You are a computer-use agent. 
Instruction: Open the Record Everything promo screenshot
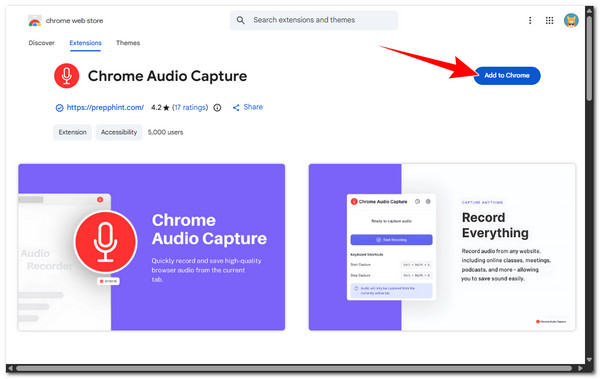coord(442,247)
